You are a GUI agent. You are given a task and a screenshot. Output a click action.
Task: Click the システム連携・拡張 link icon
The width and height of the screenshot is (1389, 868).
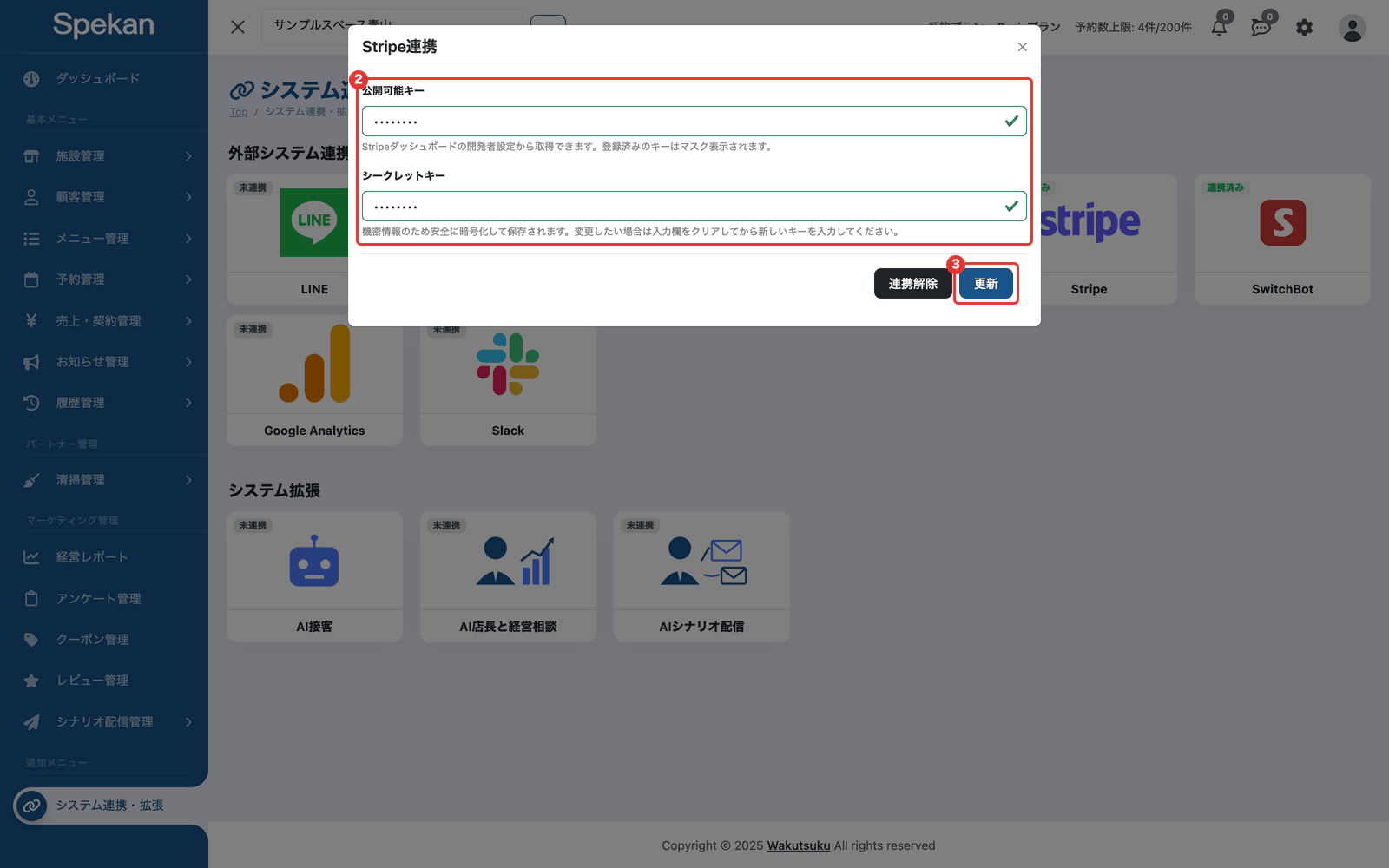click(31, 806)
